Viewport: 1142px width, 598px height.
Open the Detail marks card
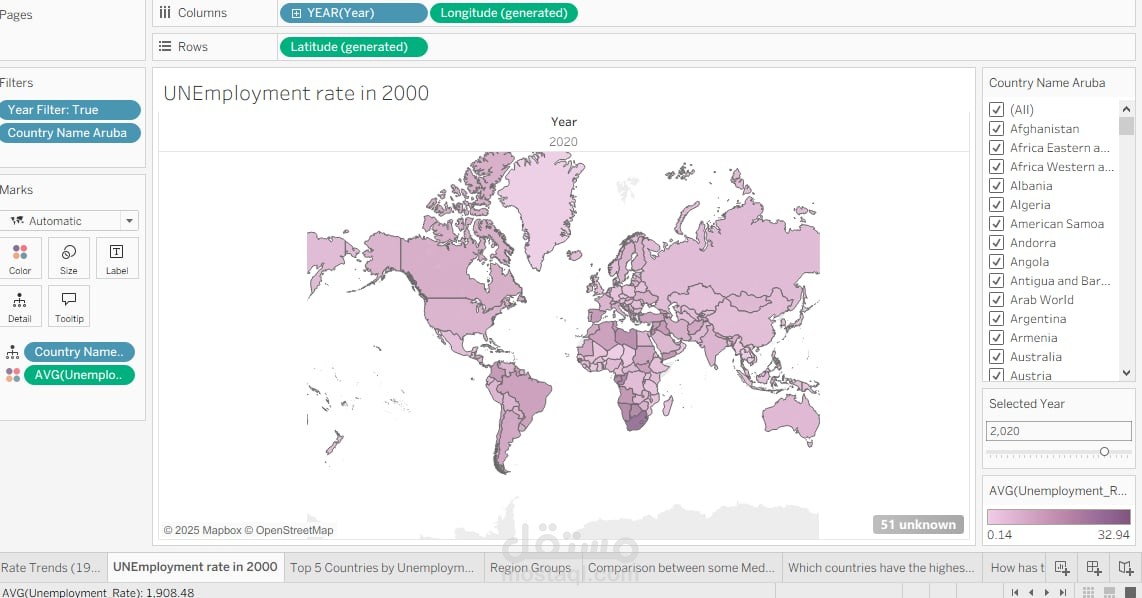[20, 306]
